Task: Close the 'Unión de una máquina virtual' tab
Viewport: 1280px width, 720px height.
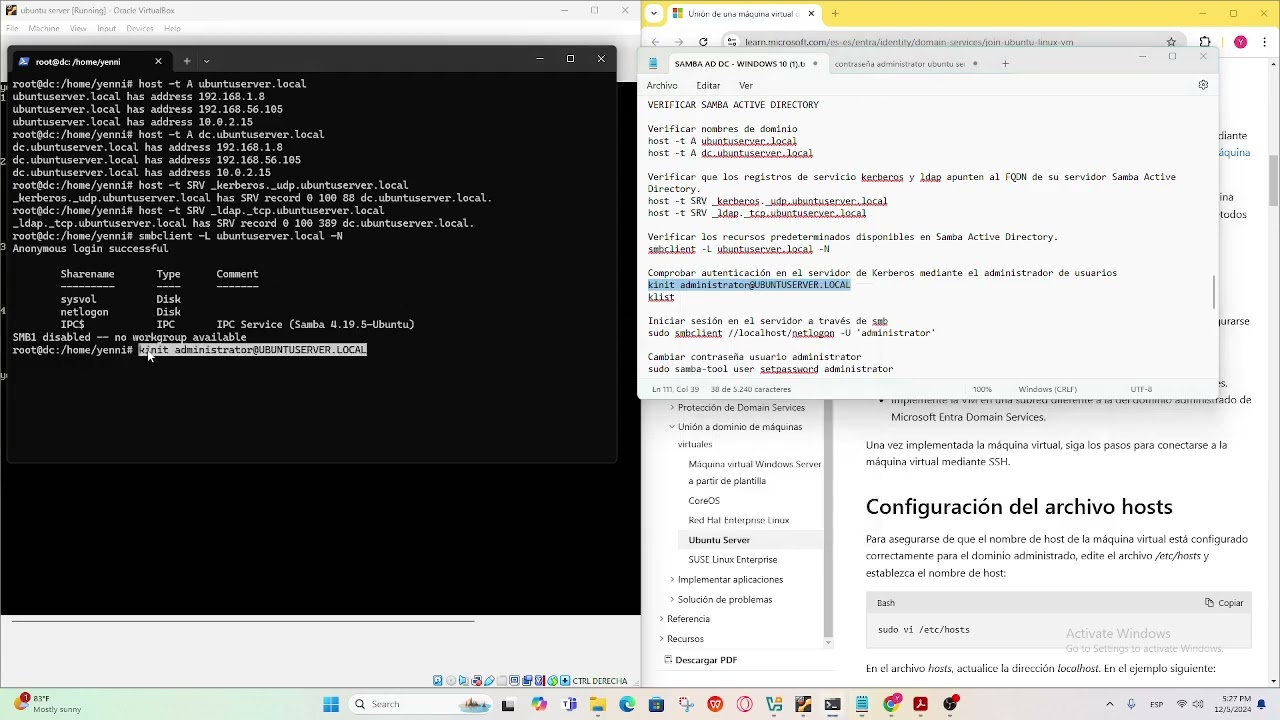Action: click(x=811, y=14)
